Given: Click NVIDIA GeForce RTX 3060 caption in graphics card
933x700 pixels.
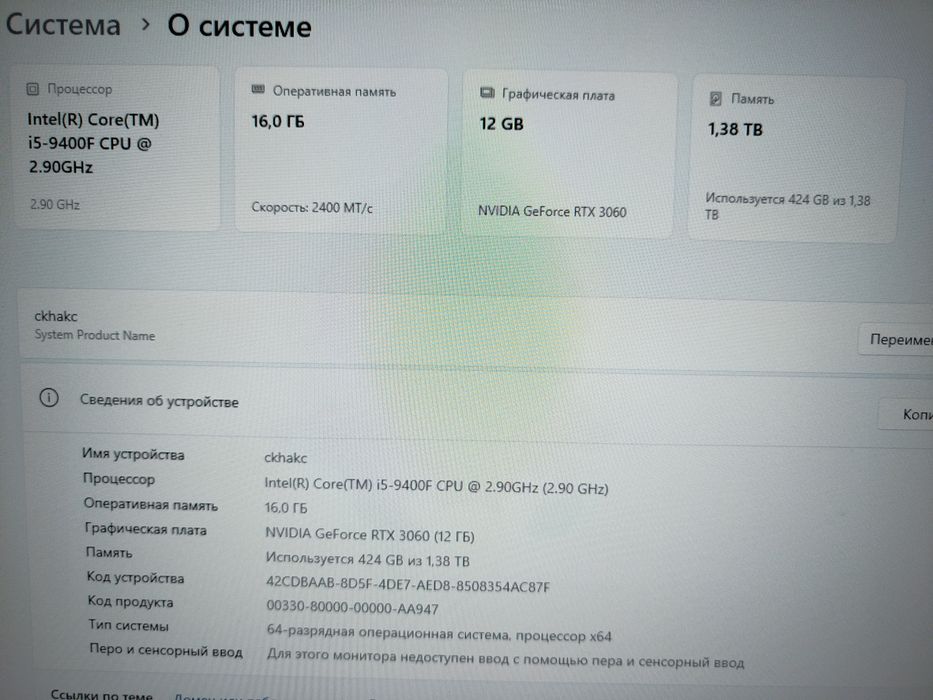Looking at the screenshot, I should point(552,211).
